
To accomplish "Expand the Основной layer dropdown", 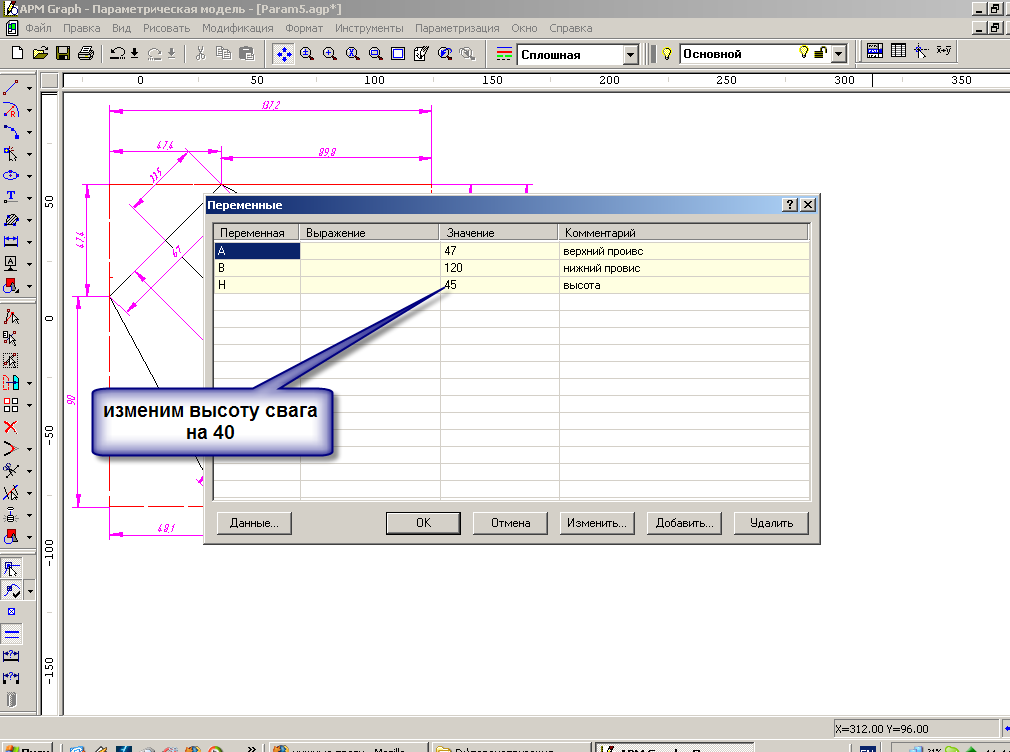I will 839,55.
